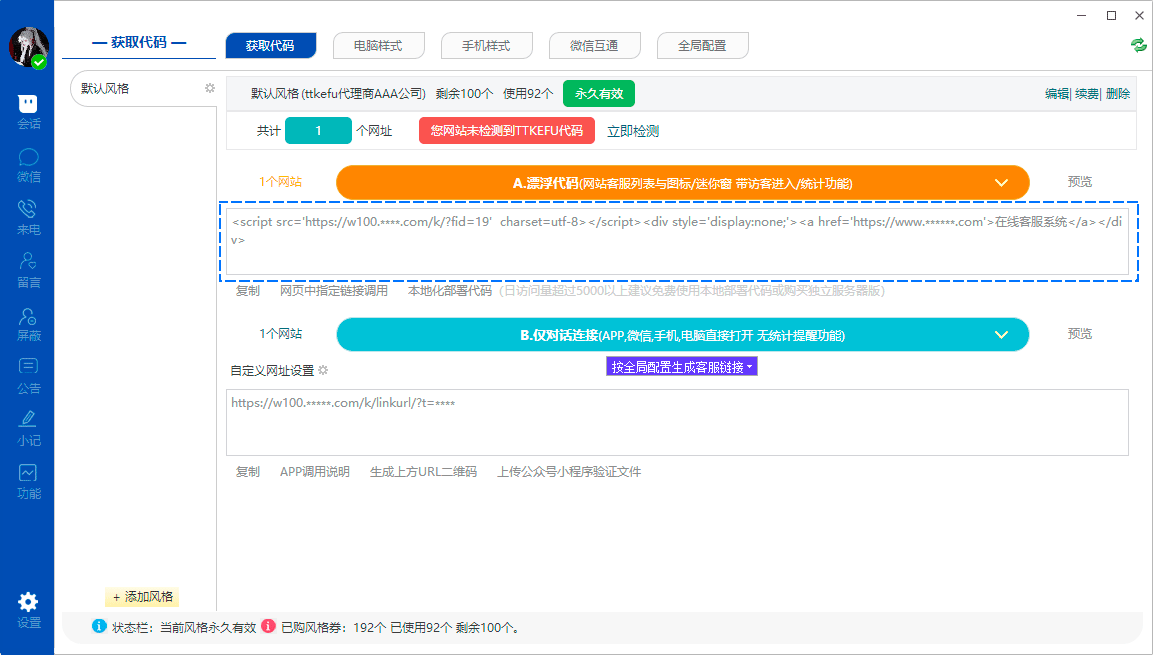Switch to 微信互通 tab

click(x=595, y=46)
